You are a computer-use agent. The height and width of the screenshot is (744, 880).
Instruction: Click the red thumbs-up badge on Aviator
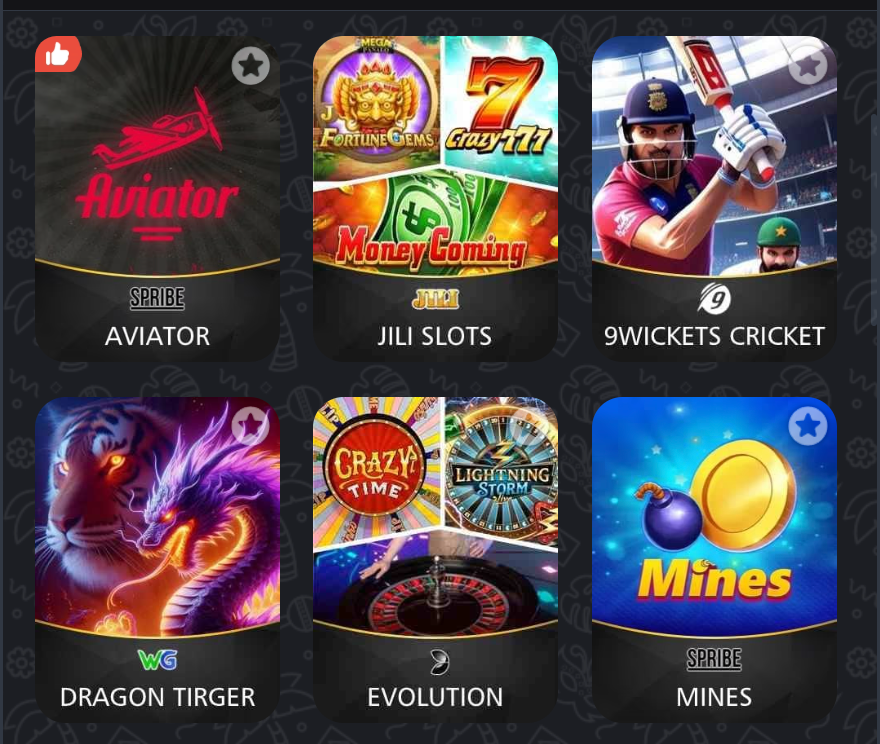(58, 54)
